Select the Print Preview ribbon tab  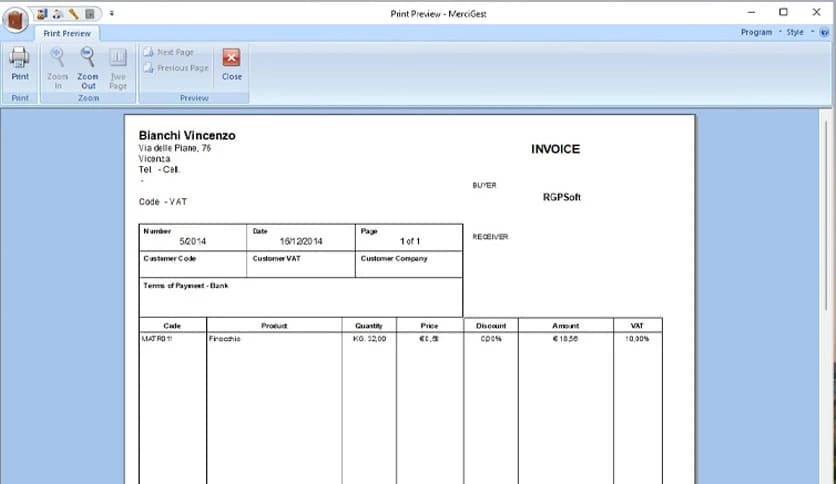[x=67, y=33]
